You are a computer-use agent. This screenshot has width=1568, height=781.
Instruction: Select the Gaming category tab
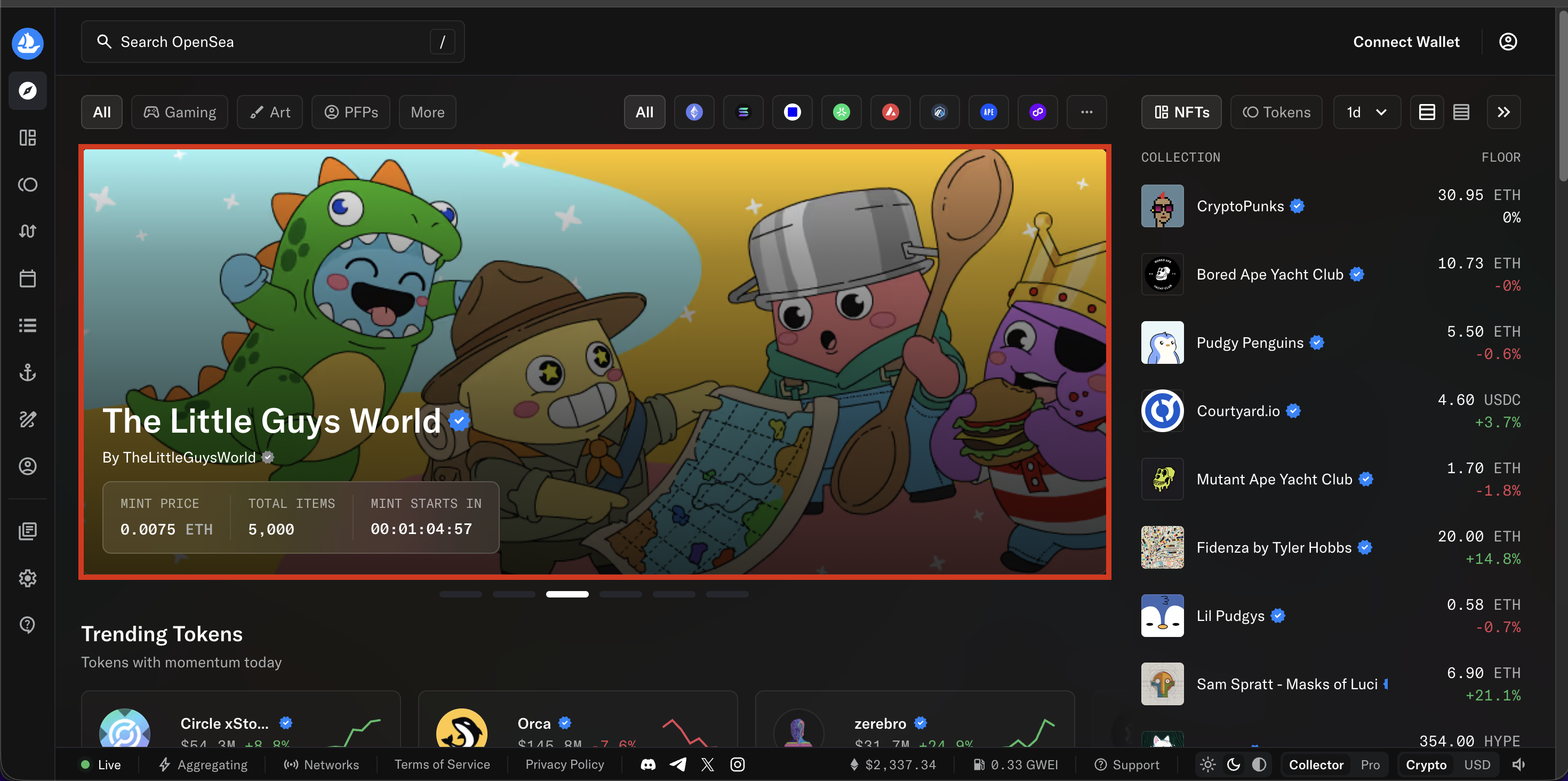(180, 112)
